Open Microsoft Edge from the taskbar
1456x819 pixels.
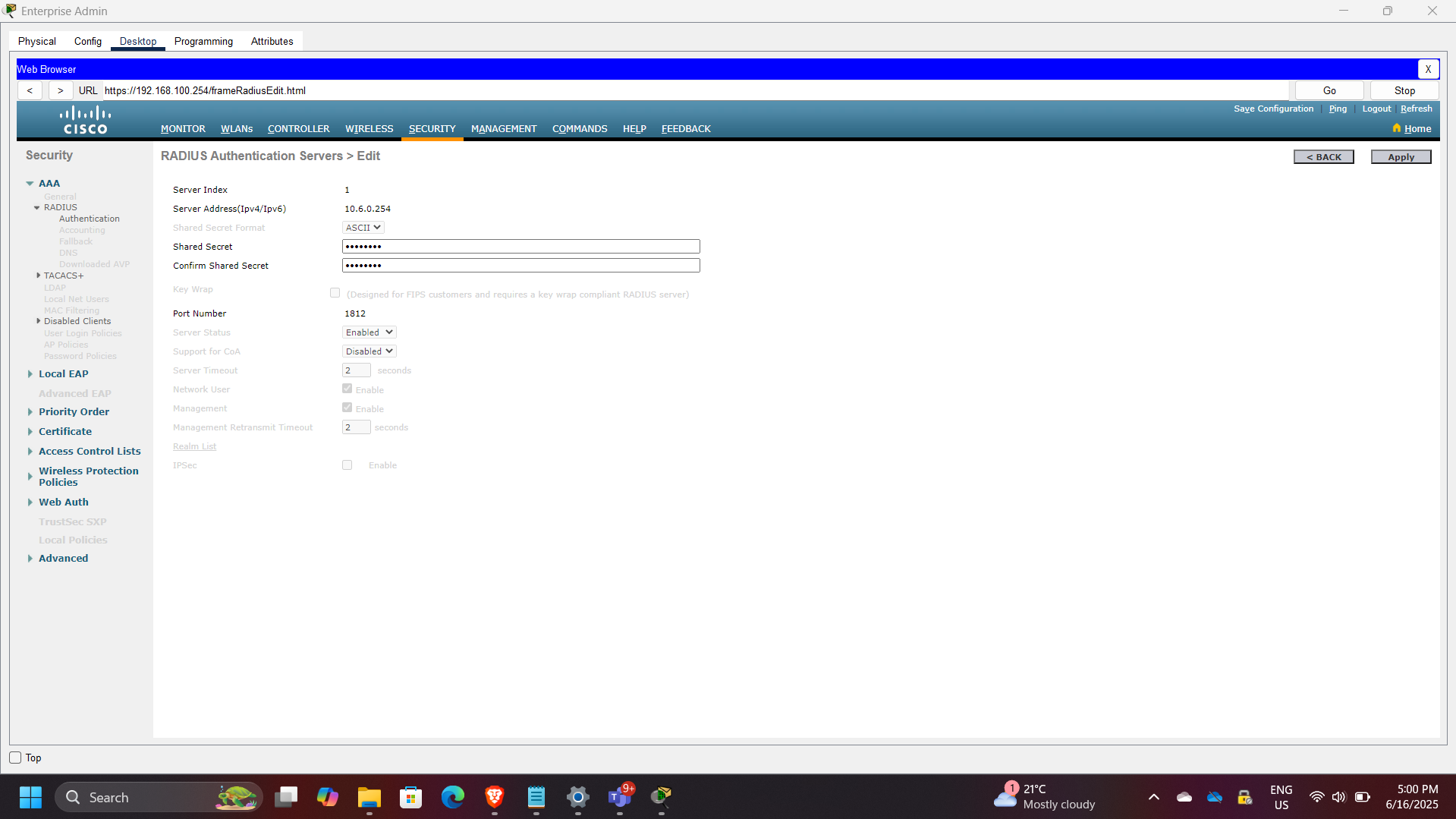[452, 797]
